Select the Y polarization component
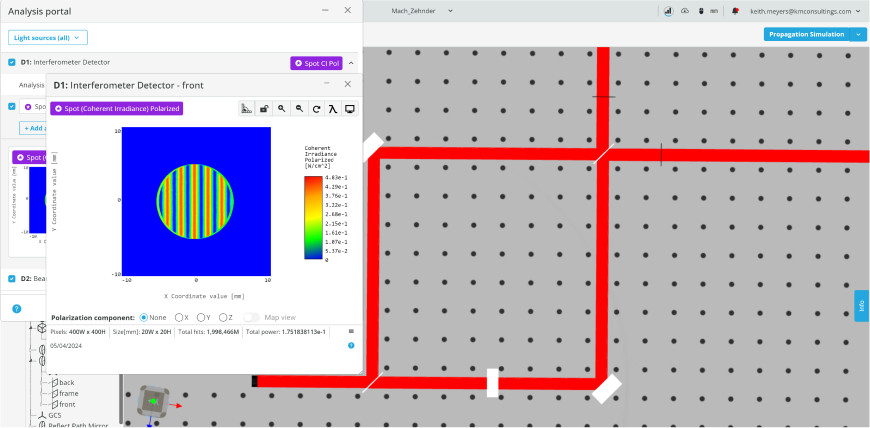 200,318
